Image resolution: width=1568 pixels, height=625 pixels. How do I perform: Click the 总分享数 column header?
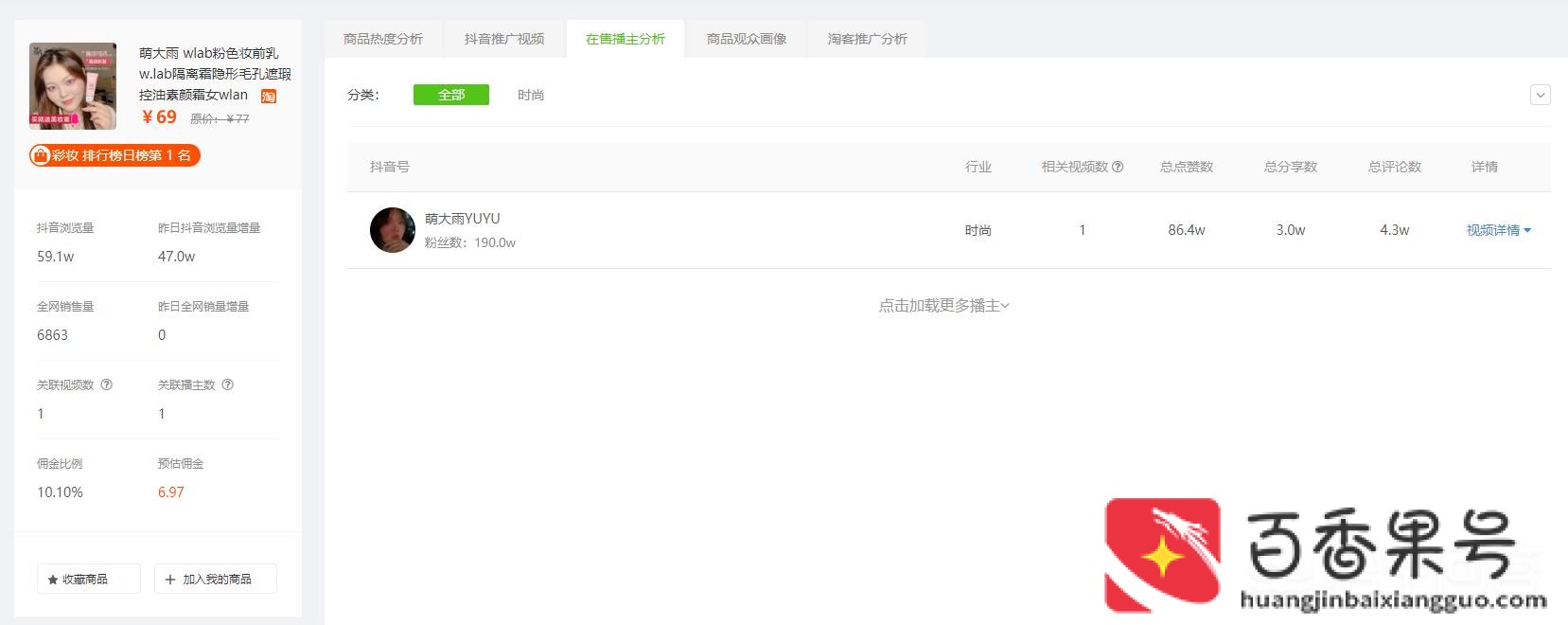pyautogui.click(x=1291, y=167)
